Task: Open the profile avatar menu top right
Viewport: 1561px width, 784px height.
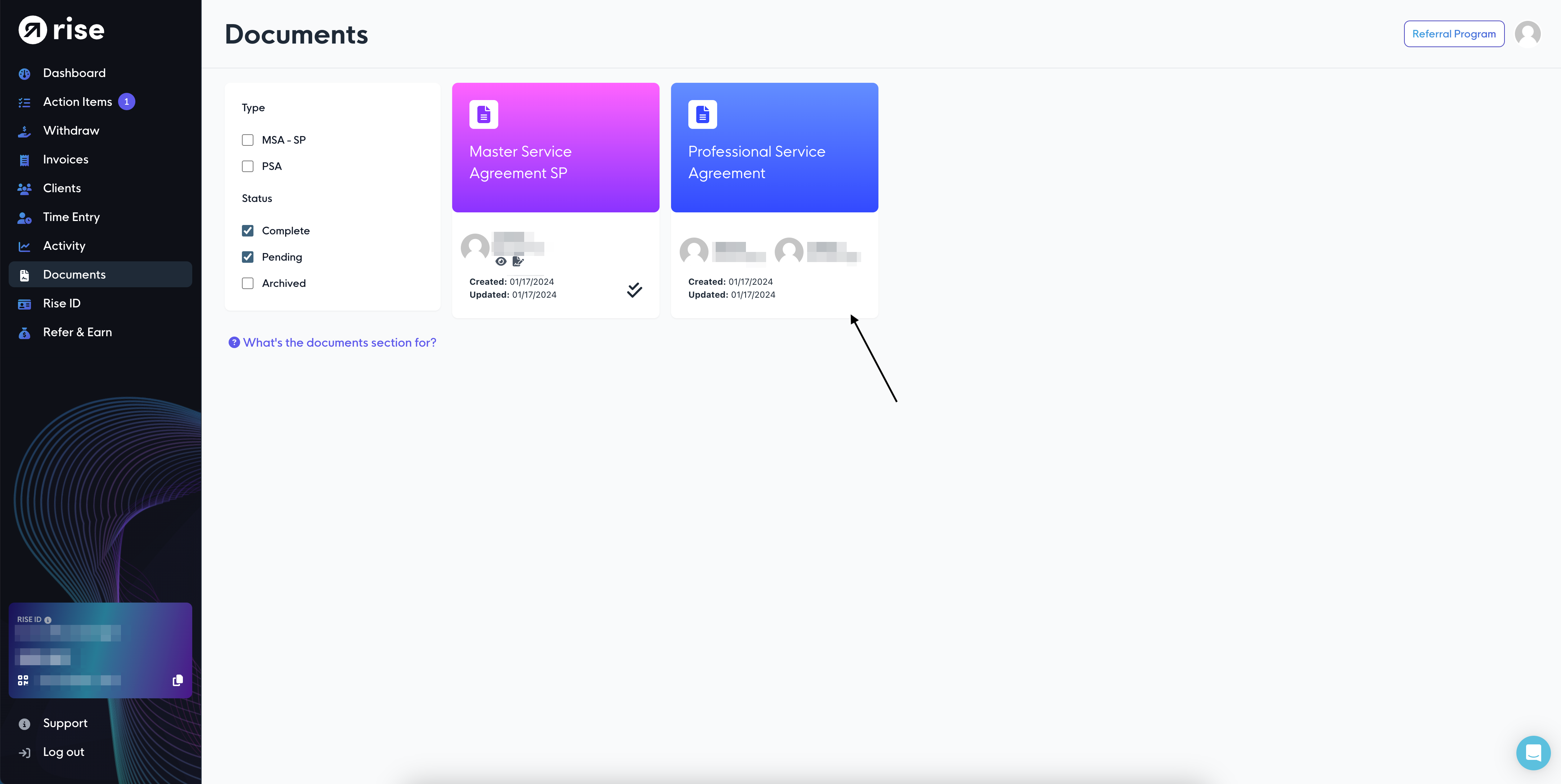Action: tap(1528, 34)
